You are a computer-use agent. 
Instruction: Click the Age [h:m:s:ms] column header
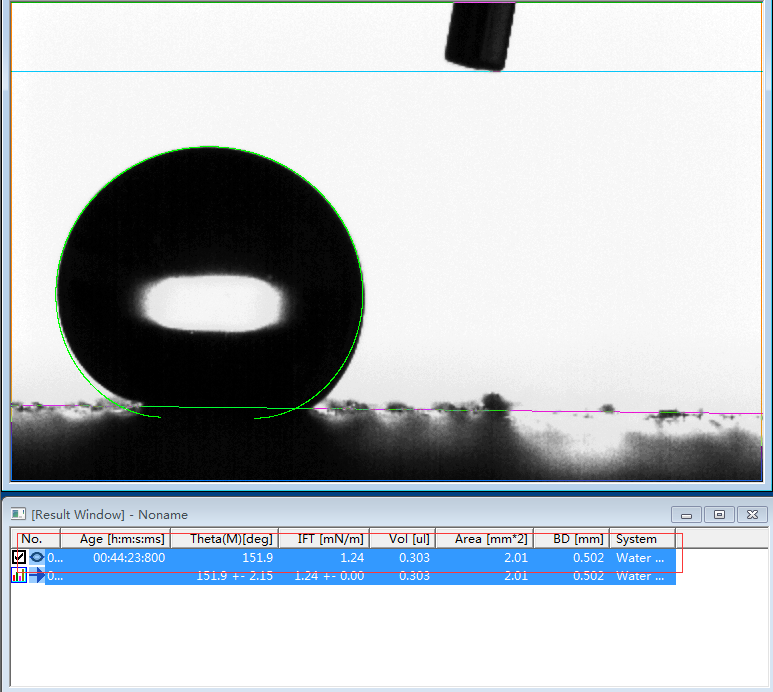[x=115, y=539]
